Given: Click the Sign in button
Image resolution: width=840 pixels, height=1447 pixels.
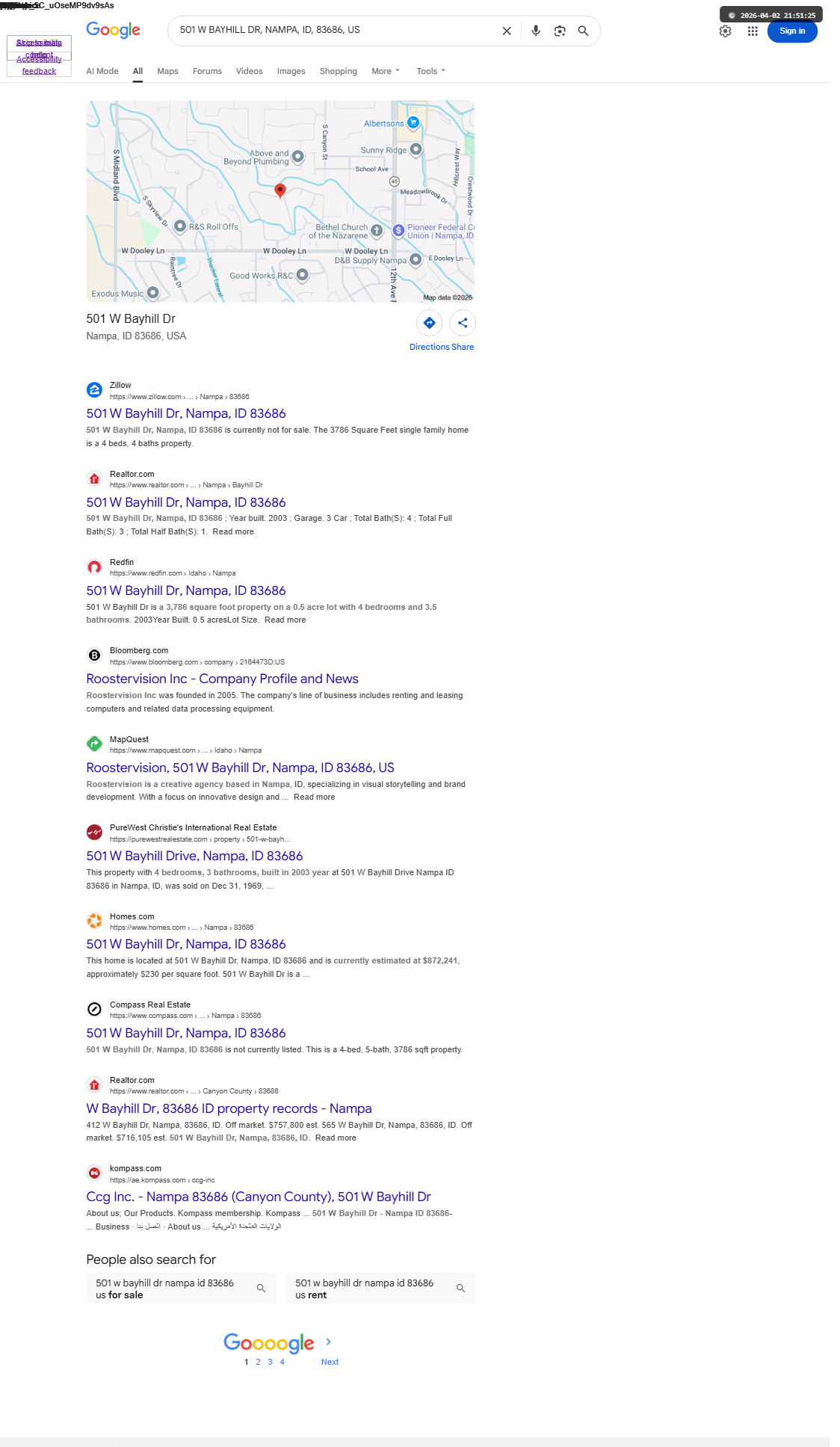Looking at the screenshot, I should pos(792,31).
